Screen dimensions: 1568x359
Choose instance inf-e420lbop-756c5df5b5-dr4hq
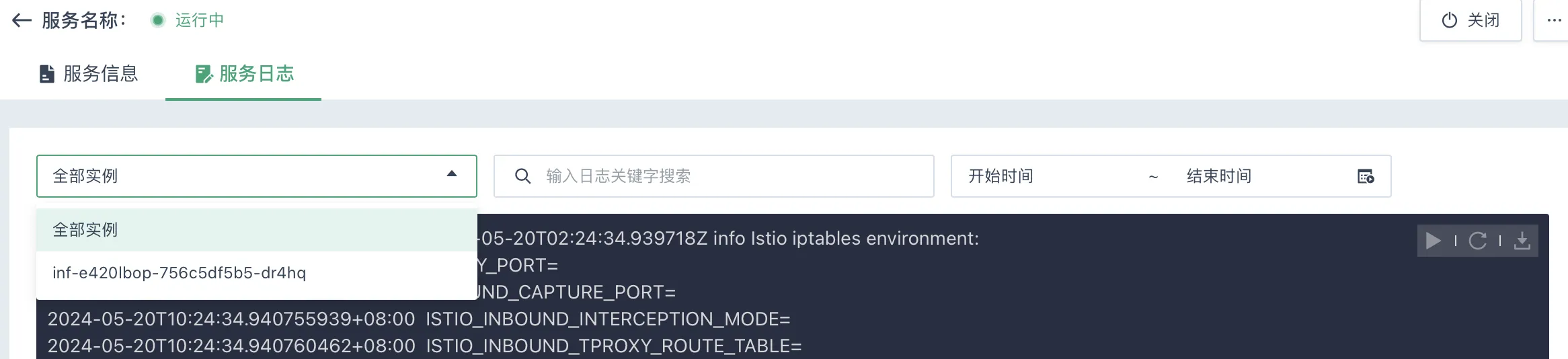point(257,273)
